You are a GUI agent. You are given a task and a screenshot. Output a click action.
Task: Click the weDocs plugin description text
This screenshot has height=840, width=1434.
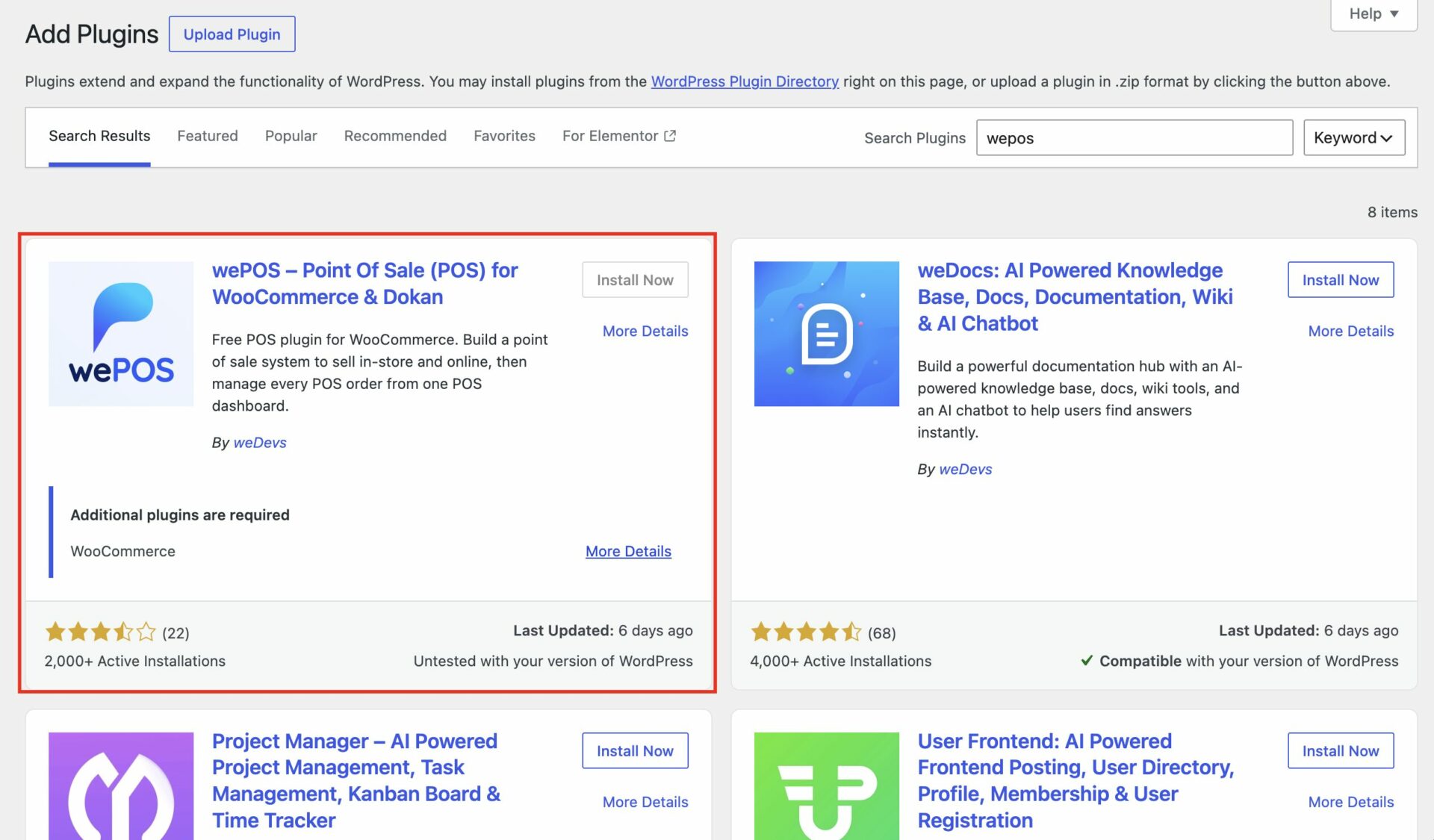(x=1080, y=399)
